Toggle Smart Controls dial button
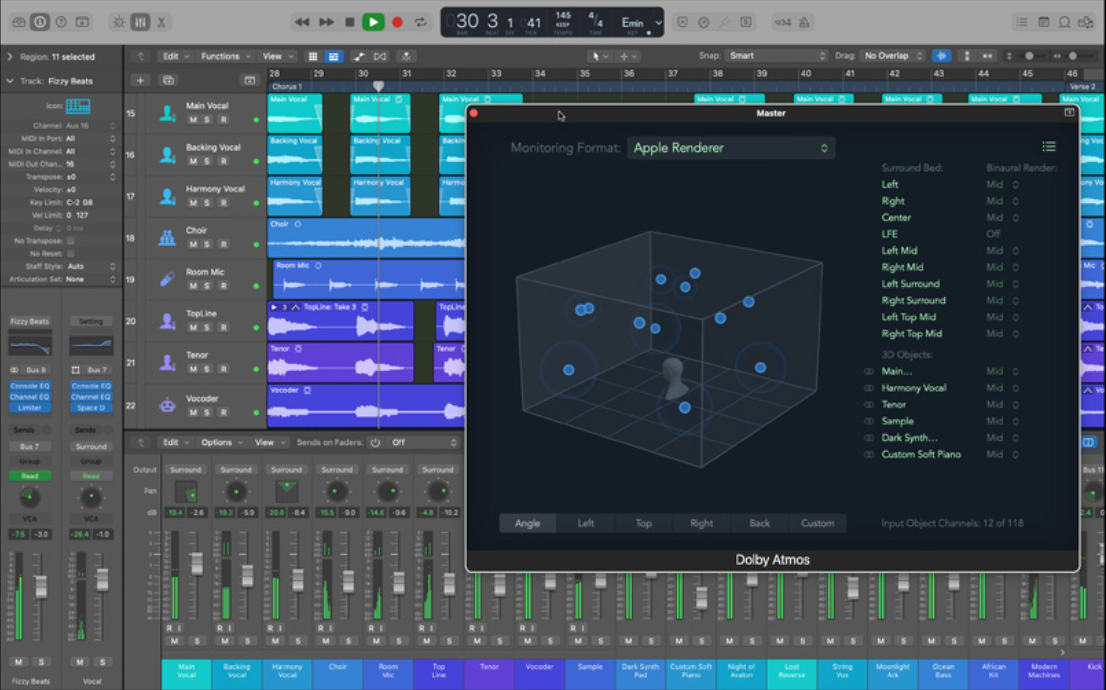Viewport: 1106px width, 690px height. [x=119, y=22]
